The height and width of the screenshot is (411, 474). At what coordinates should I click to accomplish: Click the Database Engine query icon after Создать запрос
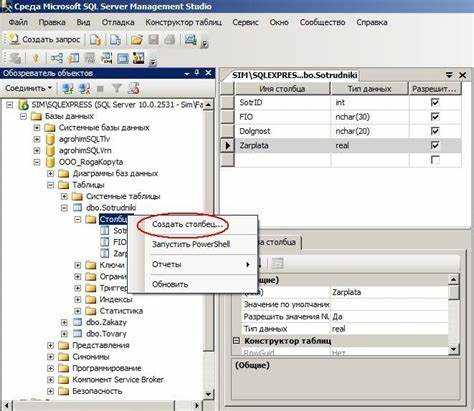(95, 40)
